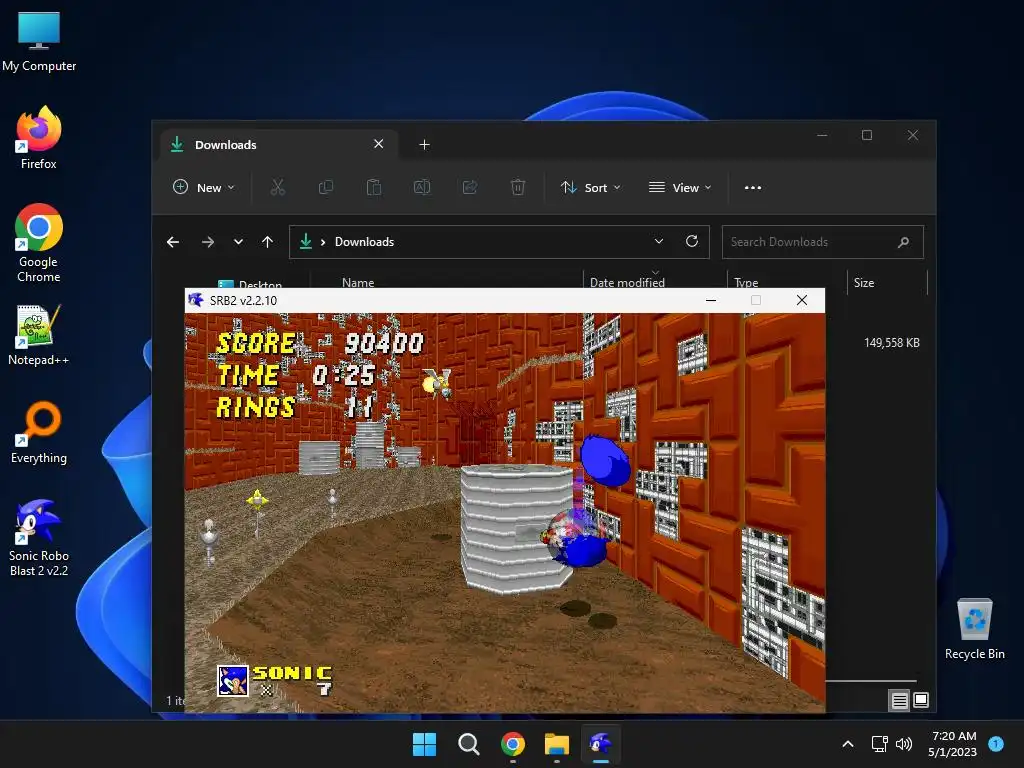Minimize the SRB2 game window
The width and height of the screenshot is (1024, 768).
click(711, 300)
